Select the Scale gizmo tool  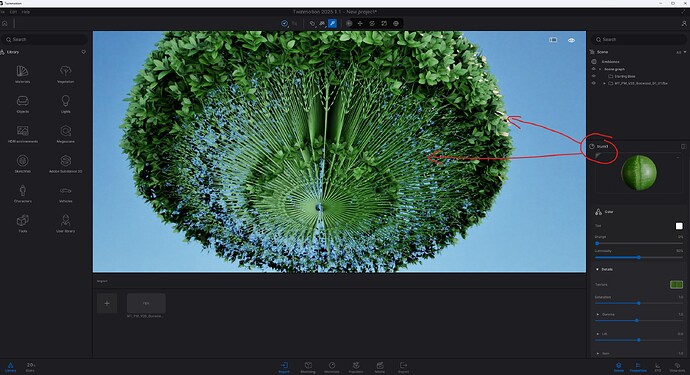(x=384, y=23)
